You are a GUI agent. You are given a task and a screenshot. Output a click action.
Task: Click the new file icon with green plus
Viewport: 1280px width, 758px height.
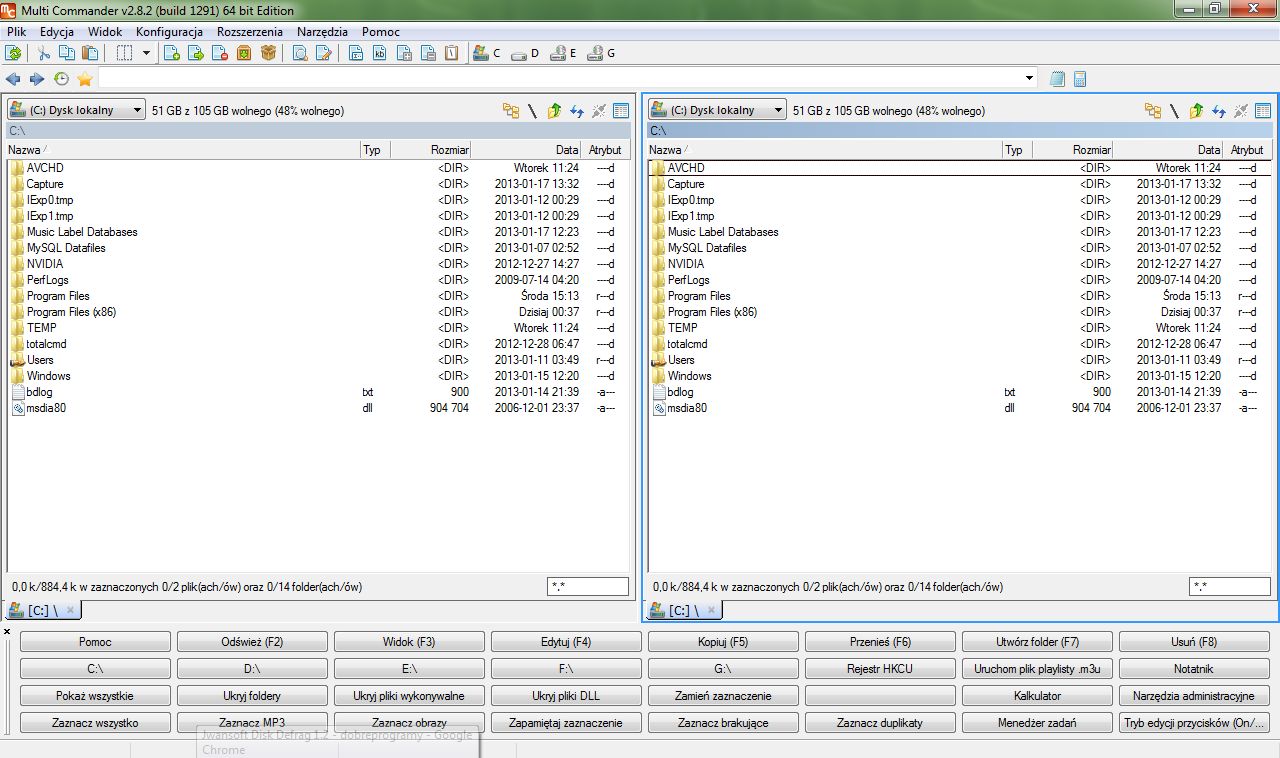pyautogui.click(x=172, y=53)
